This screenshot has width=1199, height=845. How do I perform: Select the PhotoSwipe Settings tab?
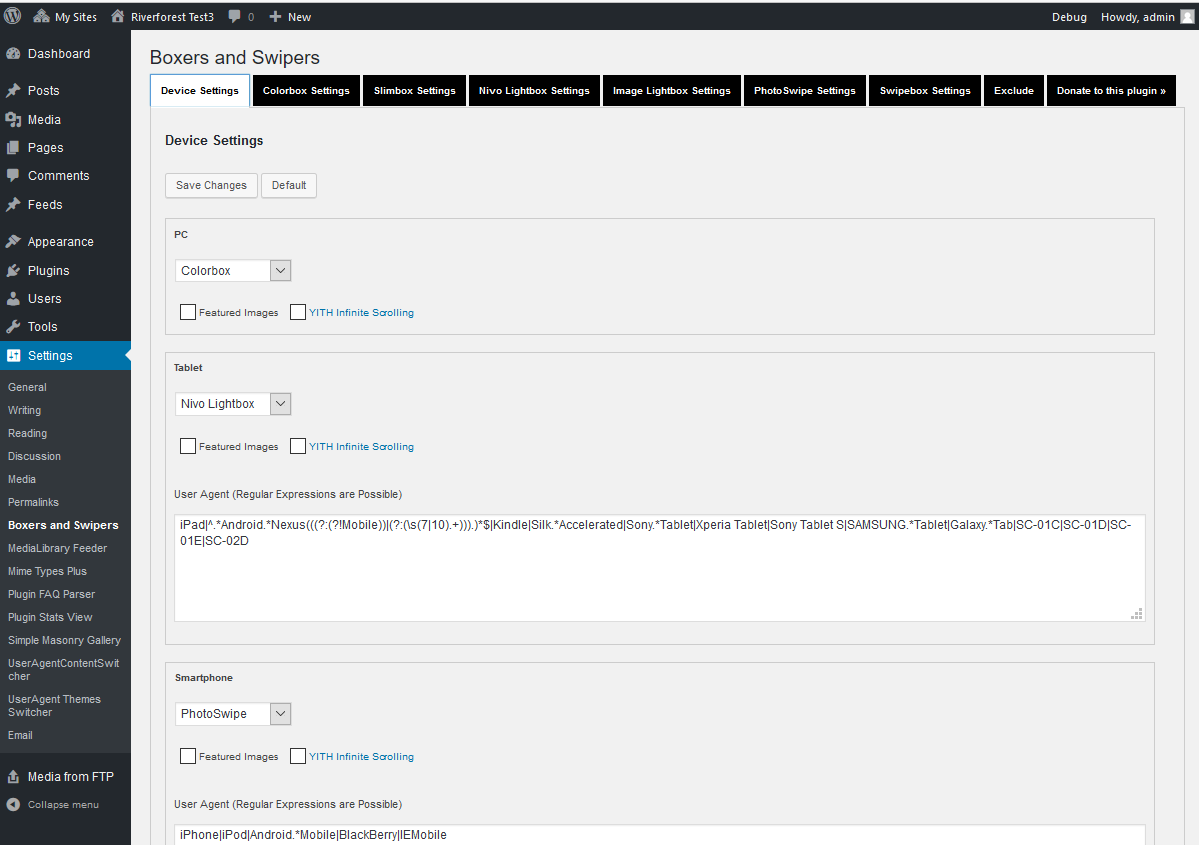(x=804, y=90)
